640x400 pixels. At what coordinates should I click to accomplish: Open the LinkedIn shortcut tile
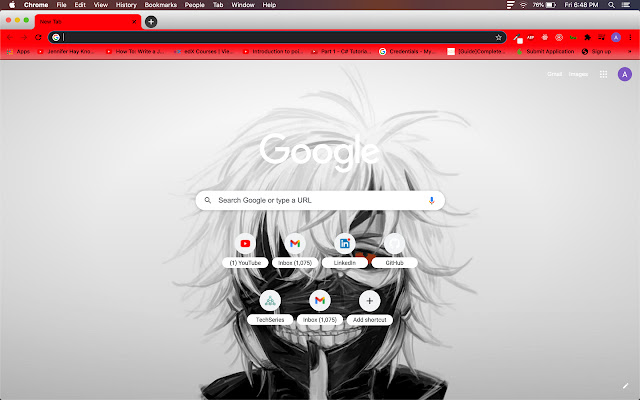(345, 250)
